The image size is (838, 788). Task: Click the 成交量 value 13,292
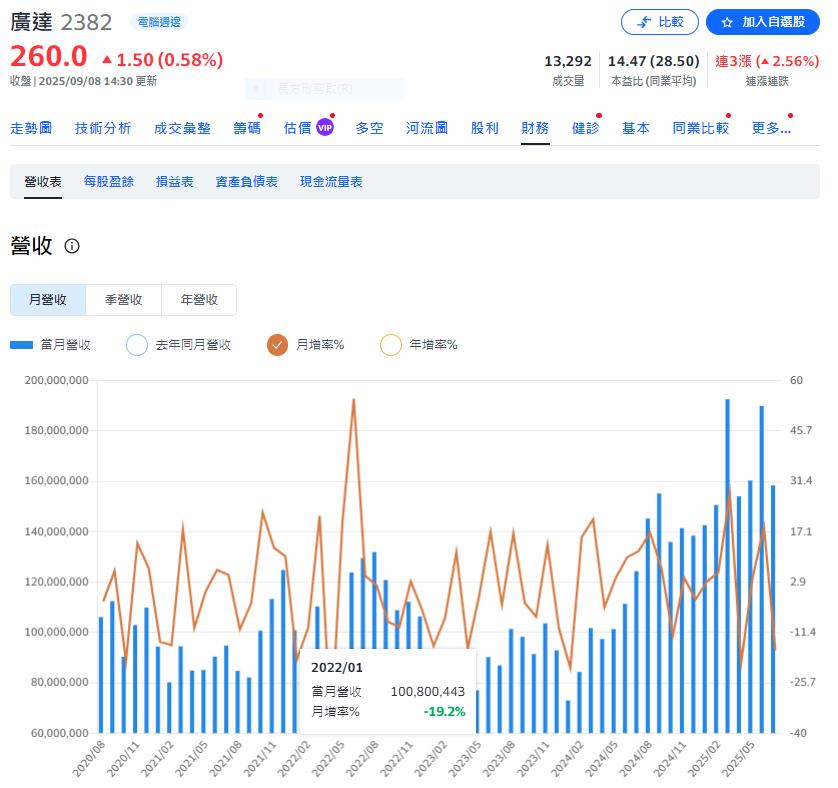[x=568, y=61]
